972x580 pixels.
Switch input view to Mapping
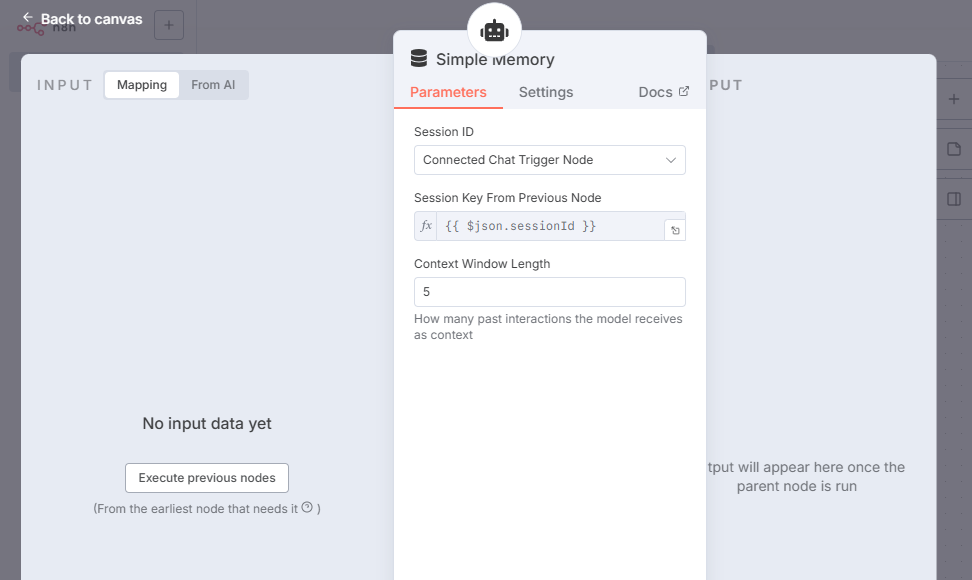point(142,85)
